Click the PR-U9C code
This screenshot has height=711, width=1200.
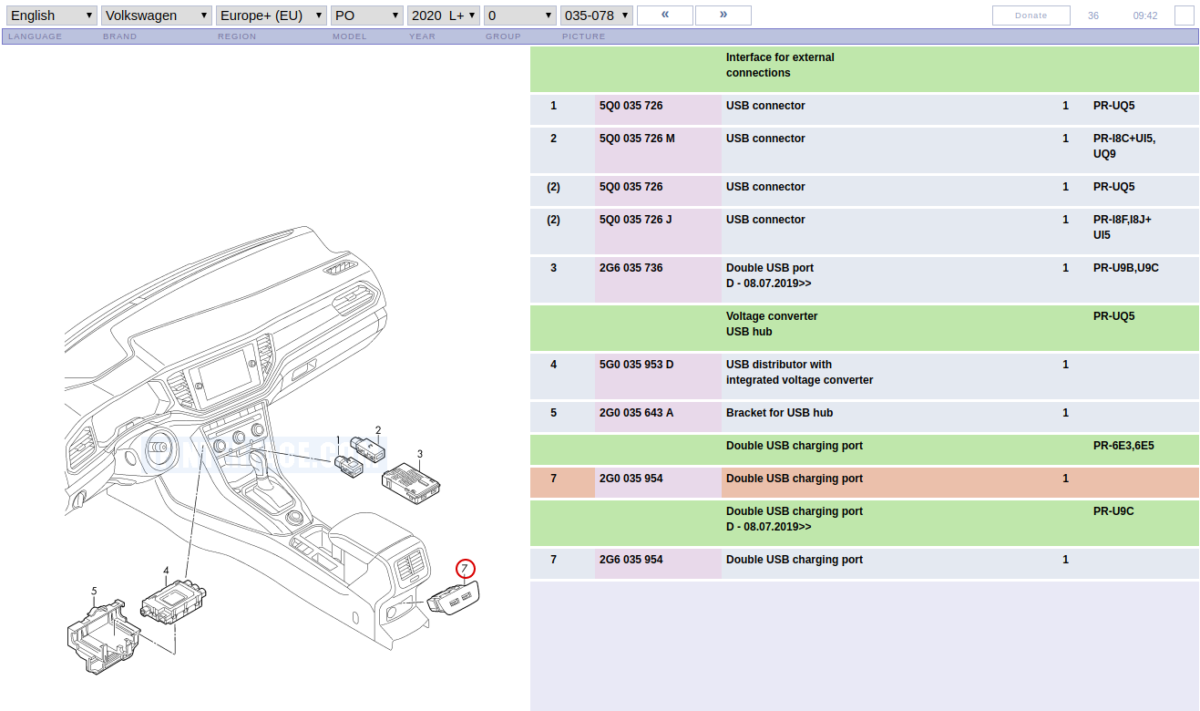[x=1114, y=511]
